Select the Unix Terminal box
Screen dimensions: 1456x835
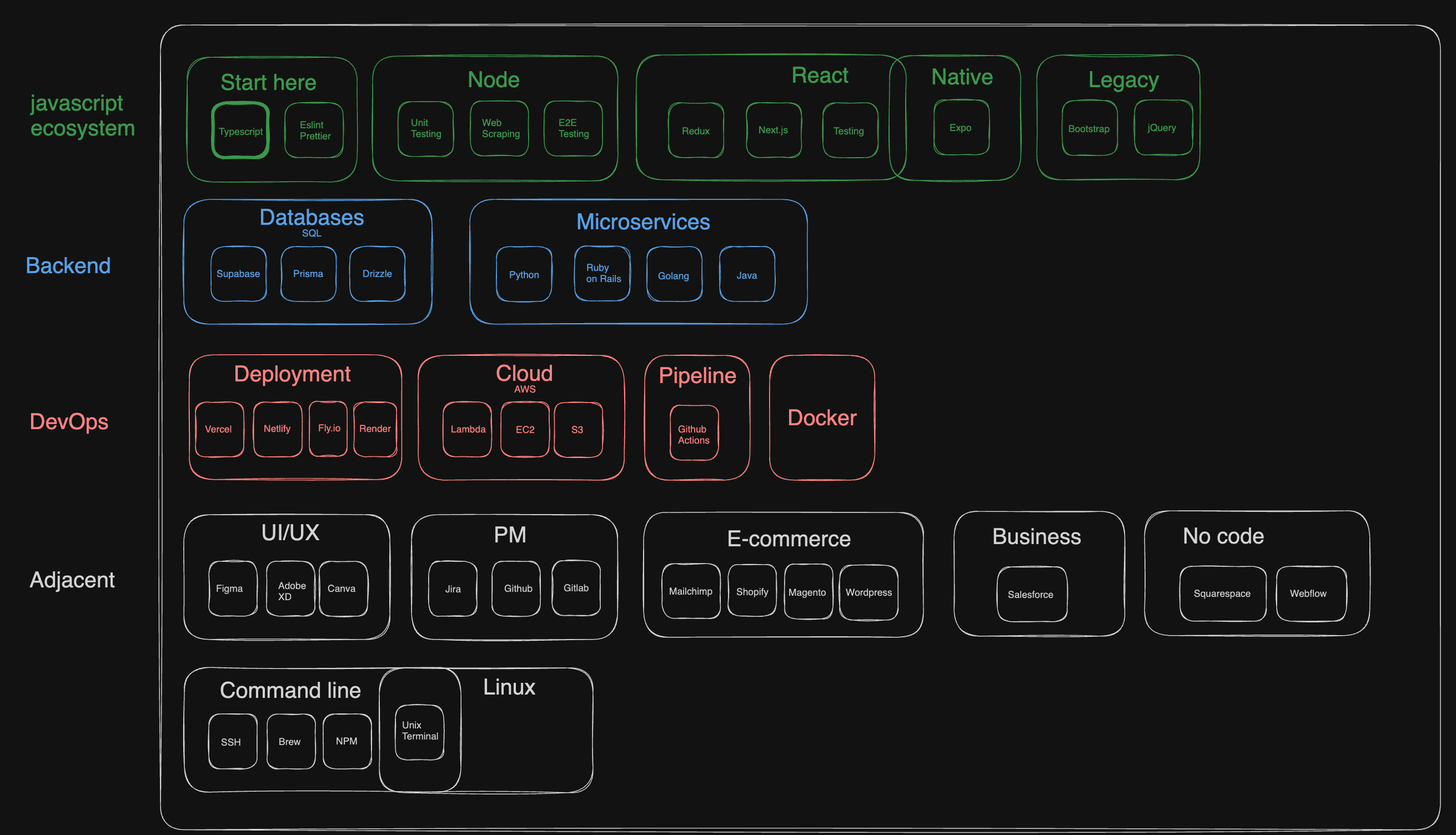(x=420, y=732)
